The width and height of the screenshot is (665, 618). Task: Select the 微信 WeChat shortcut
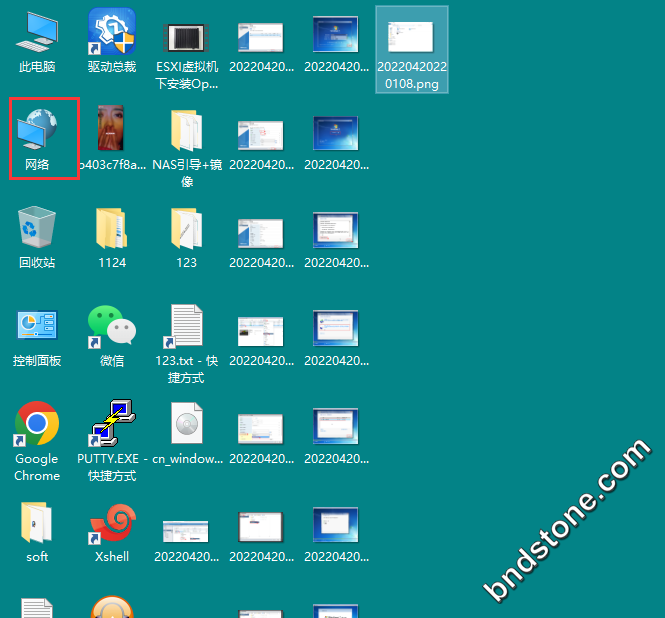[112, 336]
